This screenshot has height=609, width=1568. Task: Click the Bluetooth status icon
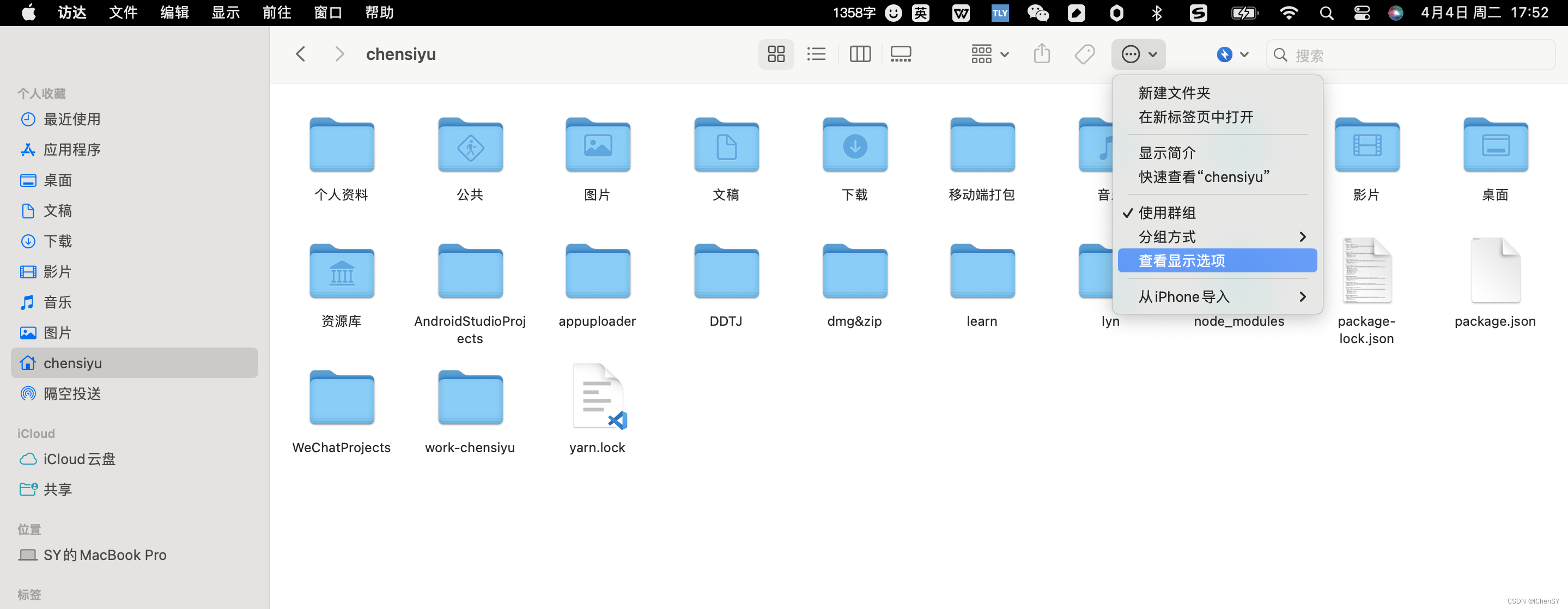[1157, 13]
